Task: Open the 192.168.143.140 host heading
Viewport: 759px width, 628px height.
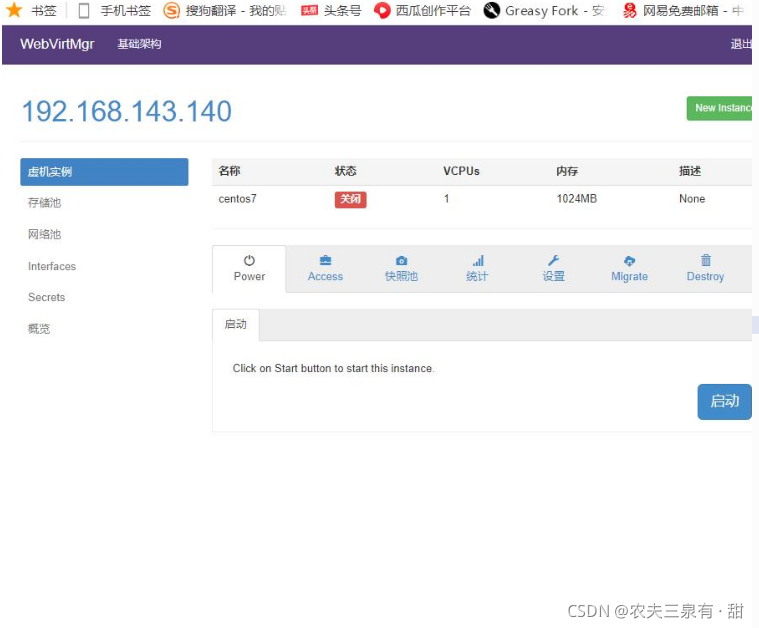Action: click(x=127, y=111)
